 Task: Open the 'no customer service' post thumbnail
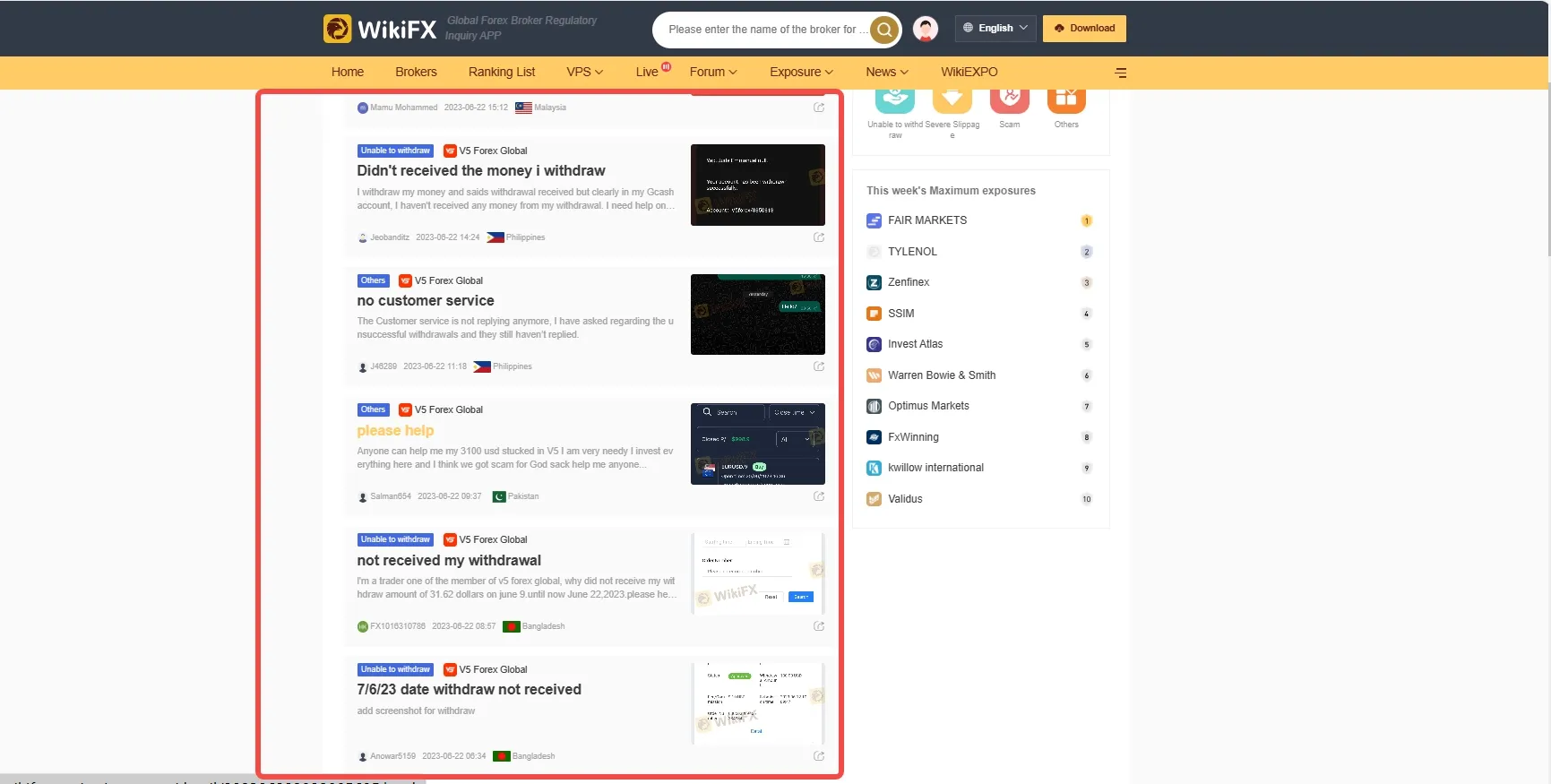tap(758, 314)
